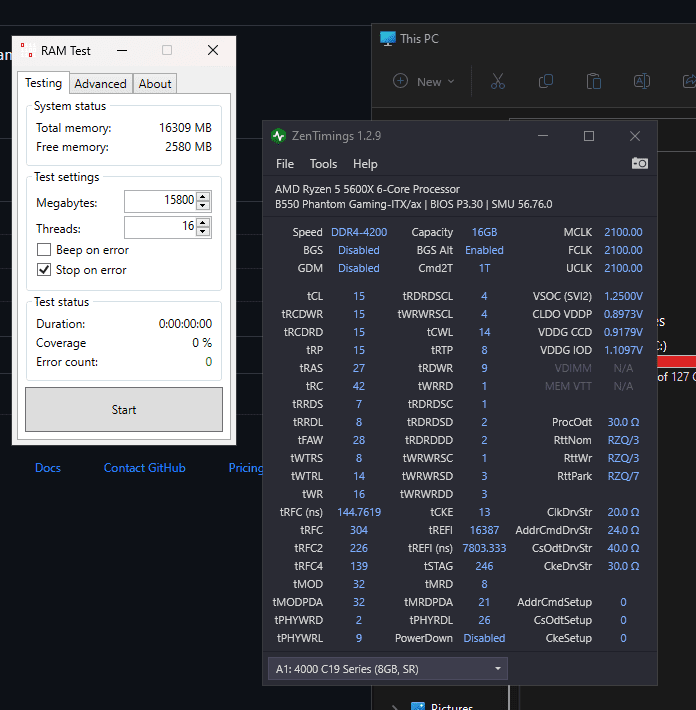The height and width of the screenshot is (710, 696).
Task: Click the ZenTimings green pulse app icon
Action: click(278, 136)
